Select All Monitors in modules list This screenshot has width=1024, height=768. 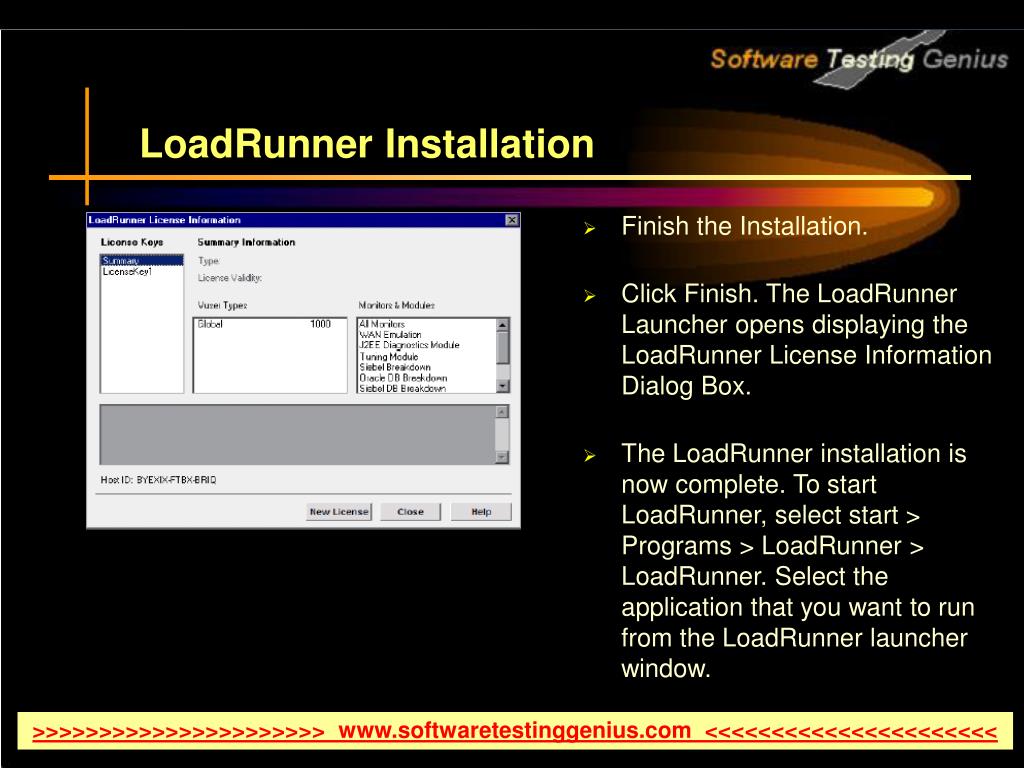pyautogui.click(x=382, y=324)
